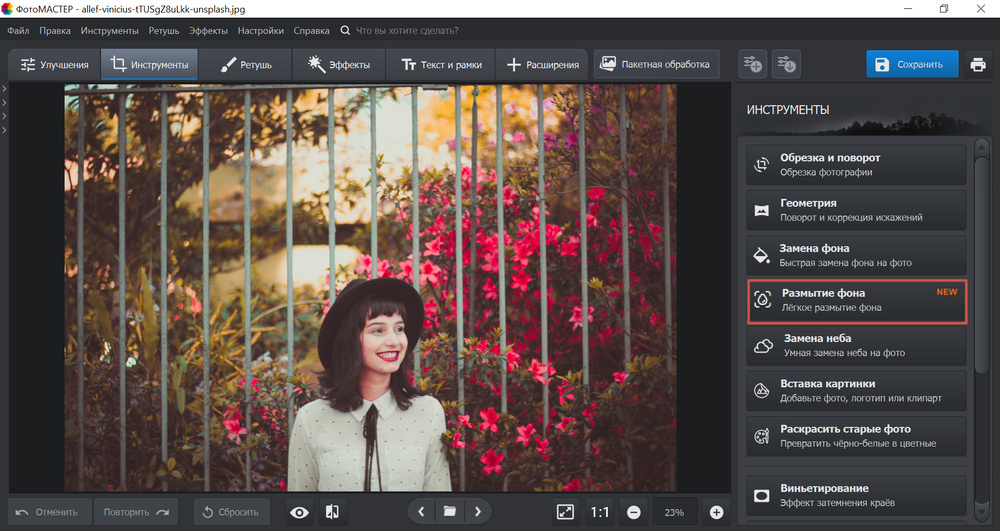Image resolution: width=1000 pixels, height=531 pixels.
Task: Zoom out with the minus icon
Action: tap(633, 512)
